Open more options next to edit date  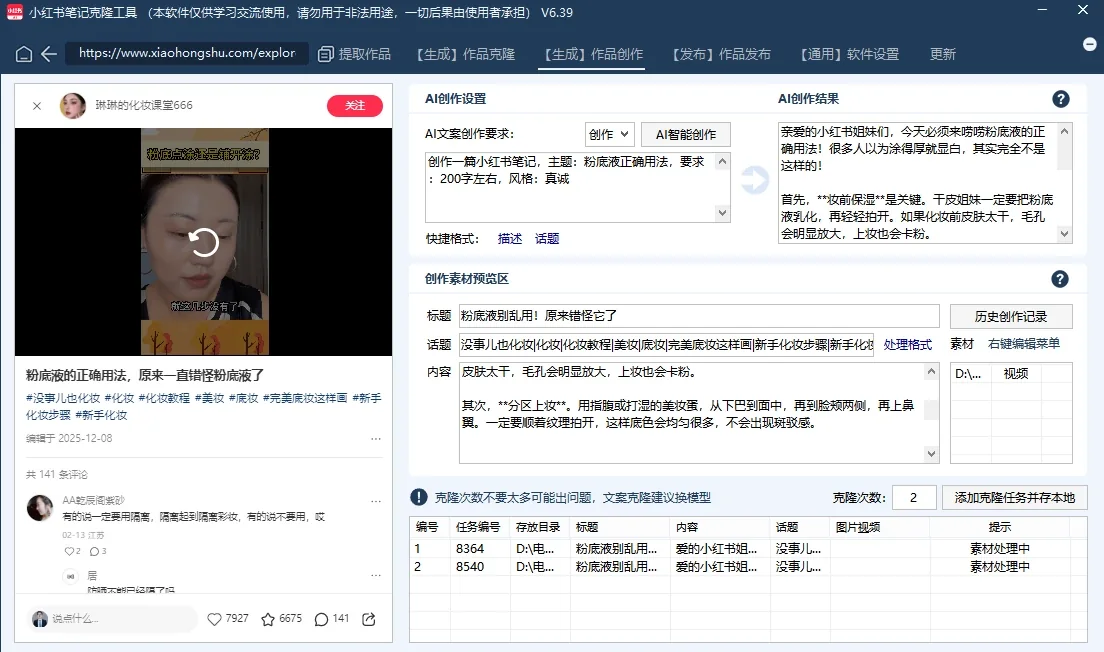coord(376,439)
